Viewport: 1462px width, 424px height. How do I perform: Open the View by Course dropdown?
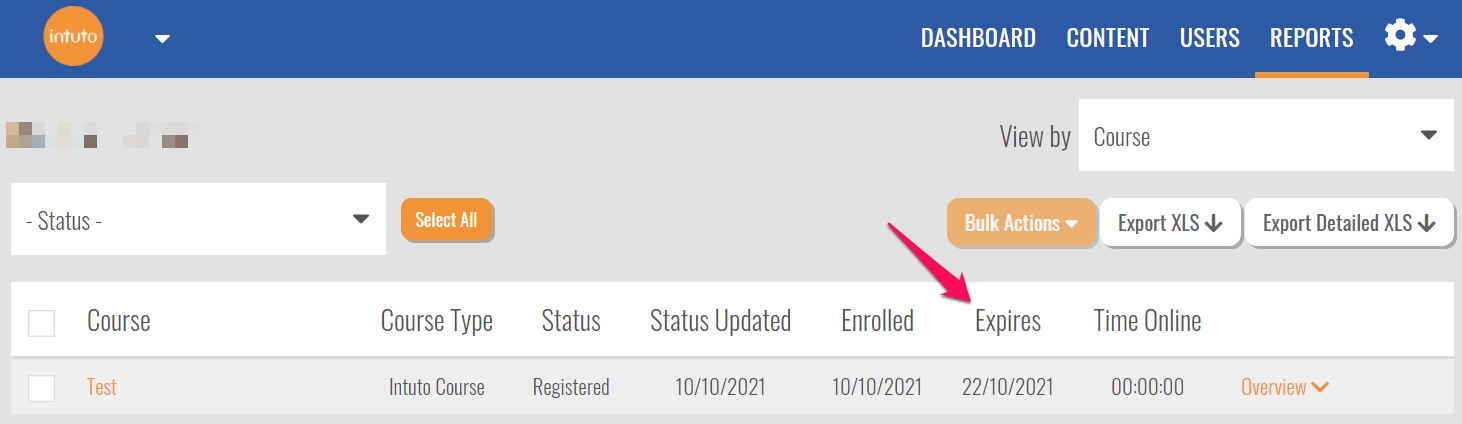[x=1265, y=136]
